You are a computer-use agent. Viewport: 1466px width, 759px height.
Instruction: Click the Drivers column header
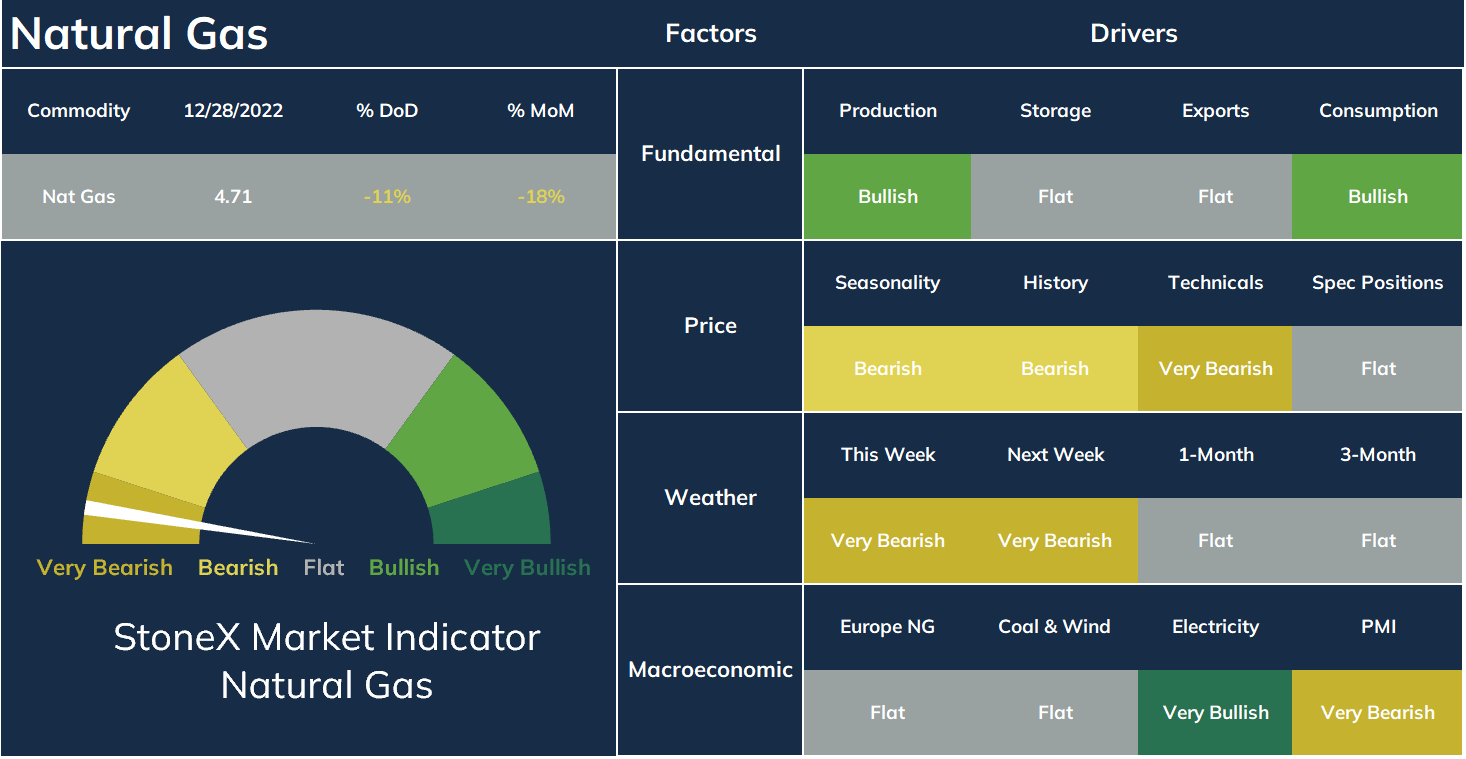pos(1133,34)
